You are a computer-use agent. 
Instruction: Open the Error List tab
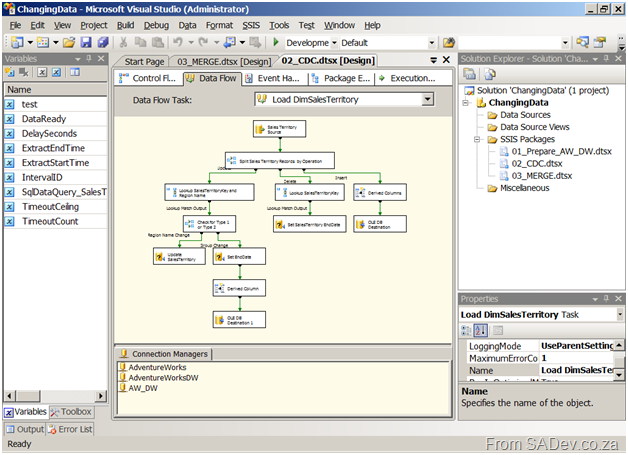(x=70, y=429)
